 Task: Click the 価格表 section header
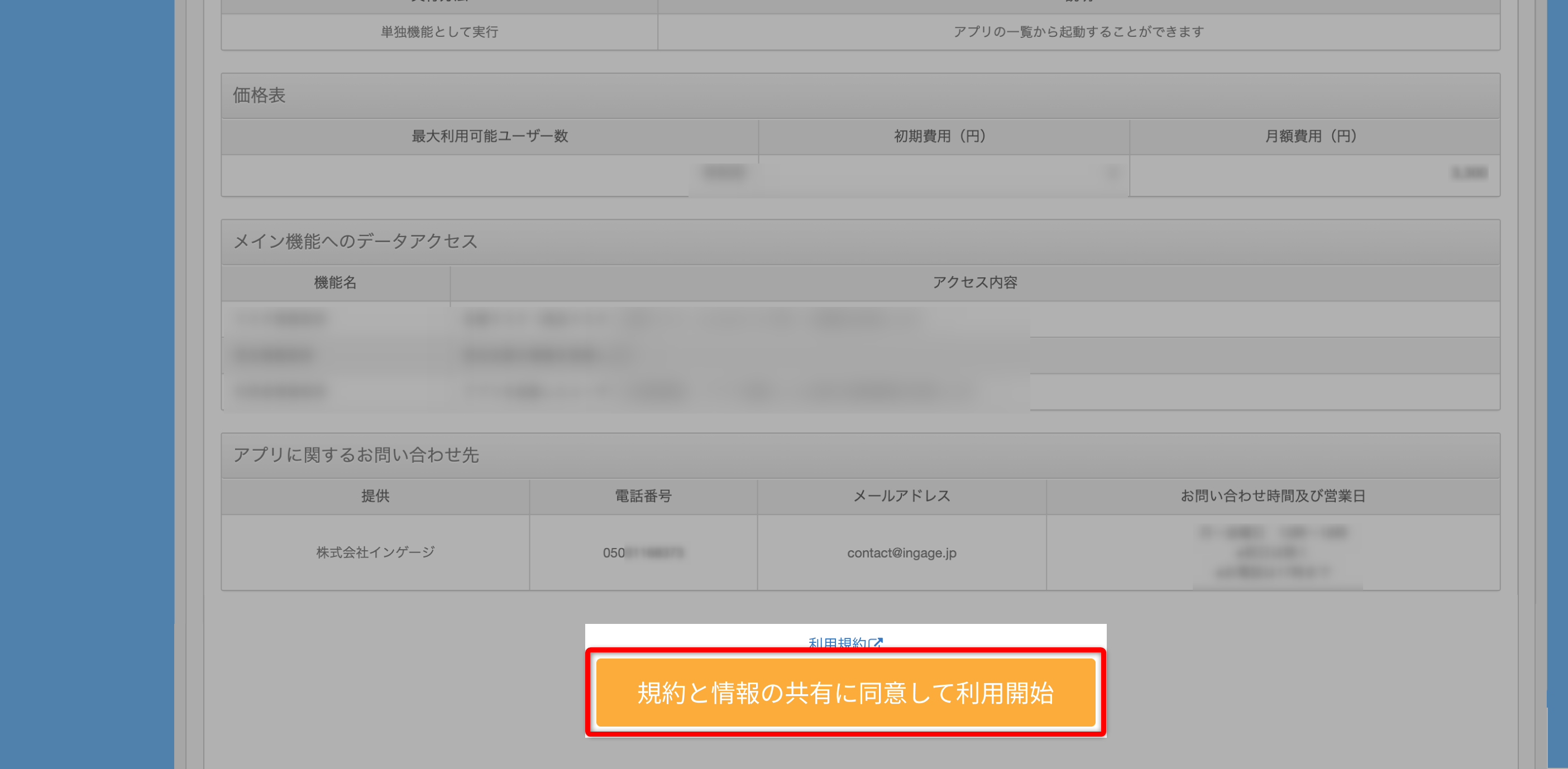click(x=259, y=95)
